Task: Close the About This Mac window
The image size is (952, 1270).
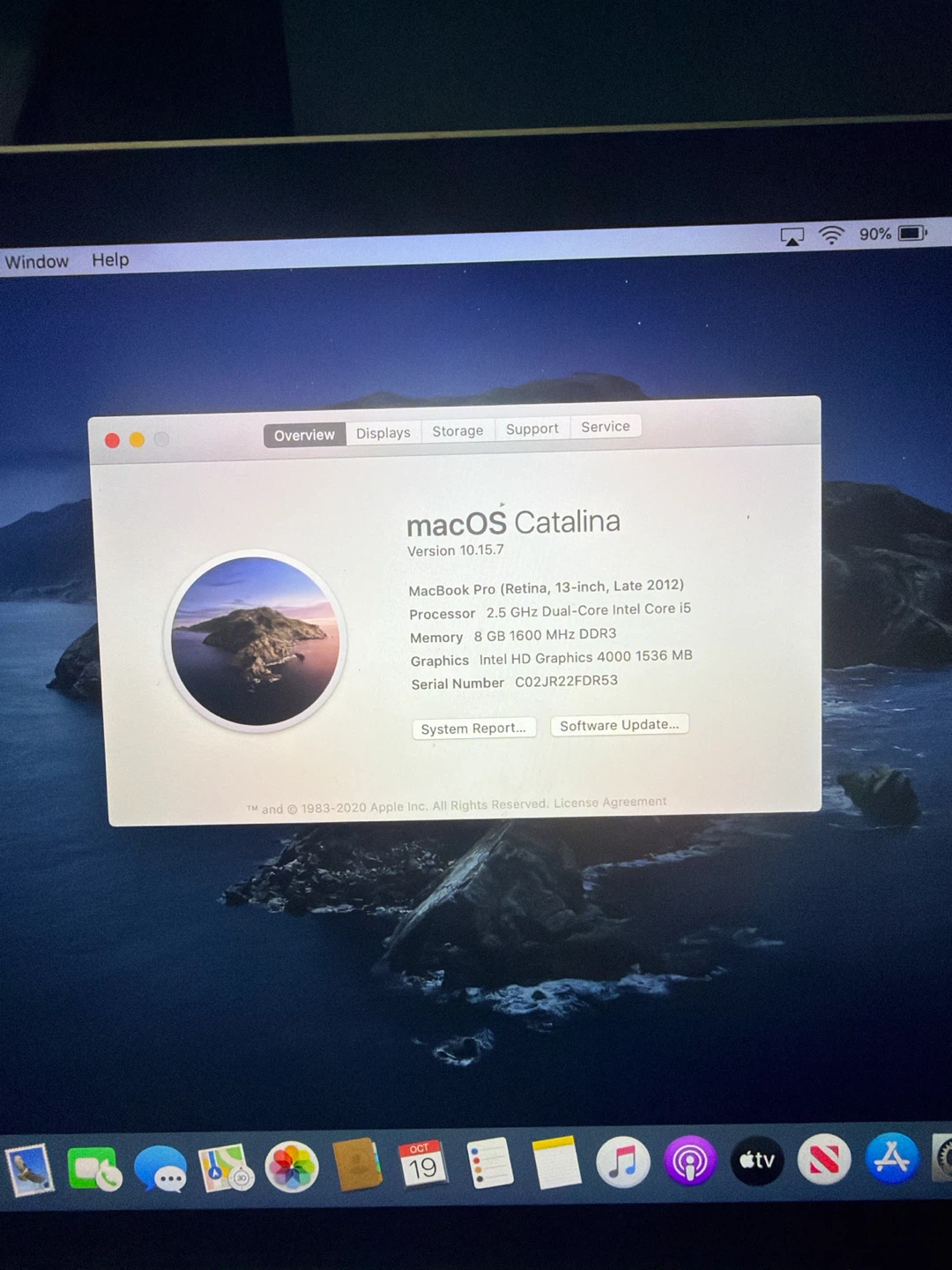Action: [112, 440]
